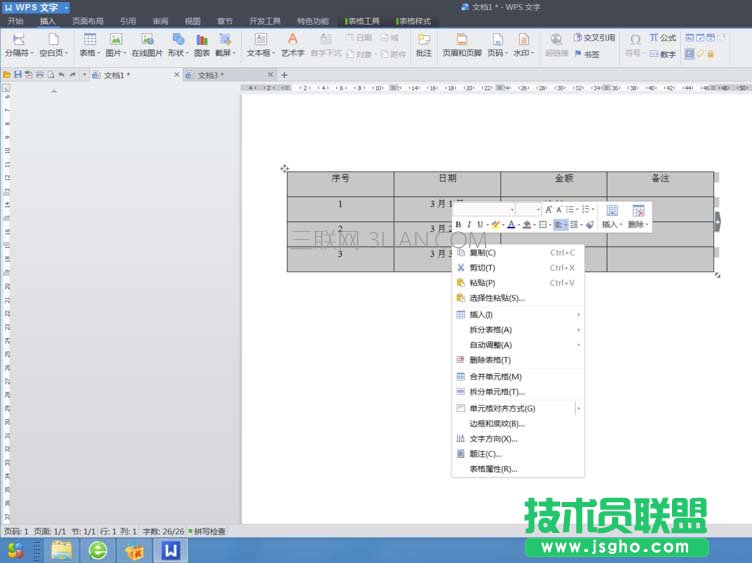The width and height of the screenshot is (752, 563).
Task: Click the plus button to add new document tab
Action: point(284,75)
